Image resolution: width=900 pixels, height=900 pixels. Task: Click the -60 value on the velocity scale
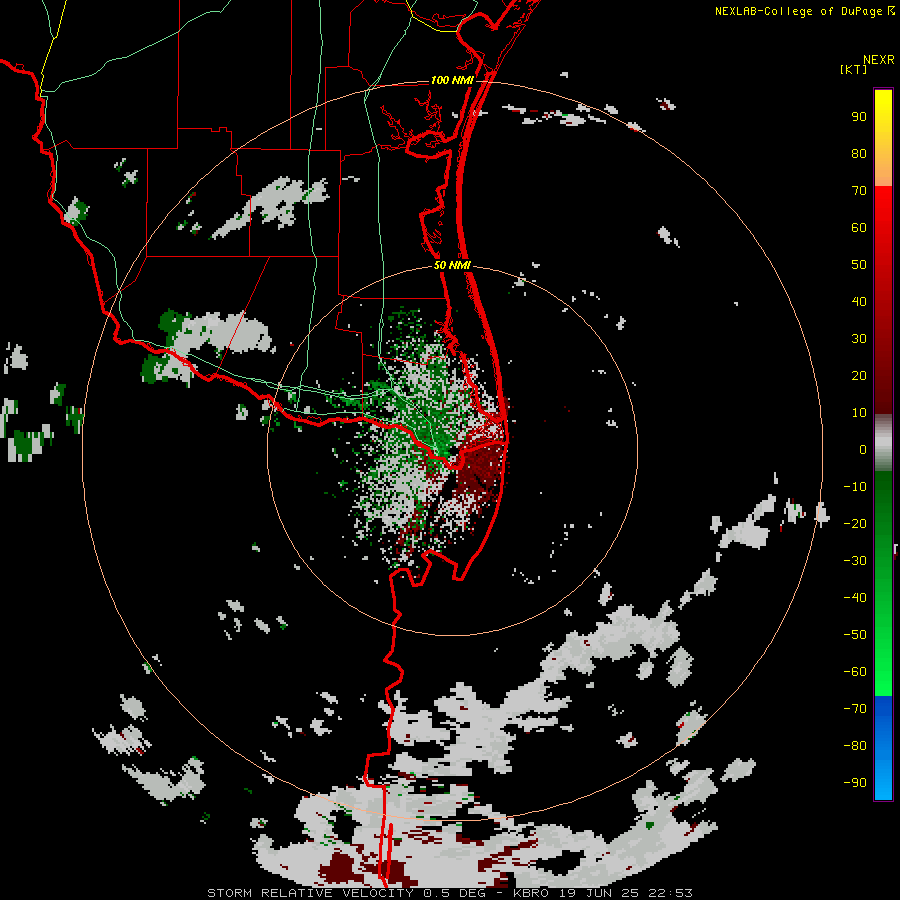[x=855, y=672]
